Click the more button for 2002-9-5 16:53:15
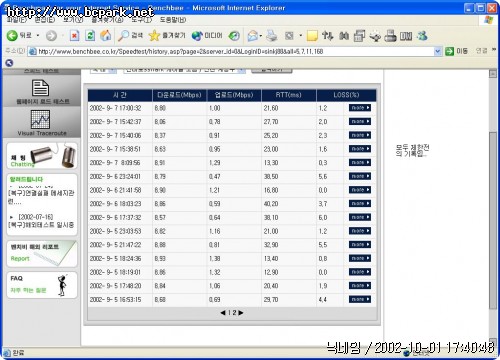500x360 pixels. (360, 299)
